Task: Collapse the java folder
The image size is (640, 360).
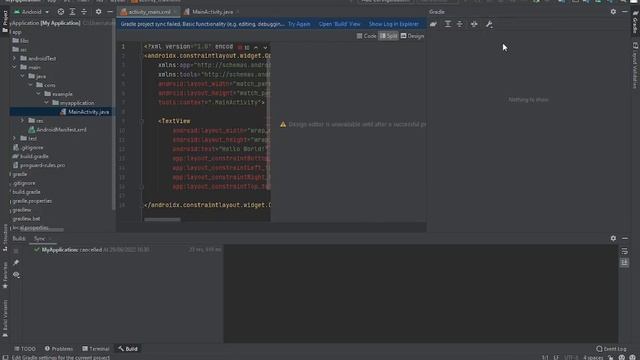Action: point(23,76)
